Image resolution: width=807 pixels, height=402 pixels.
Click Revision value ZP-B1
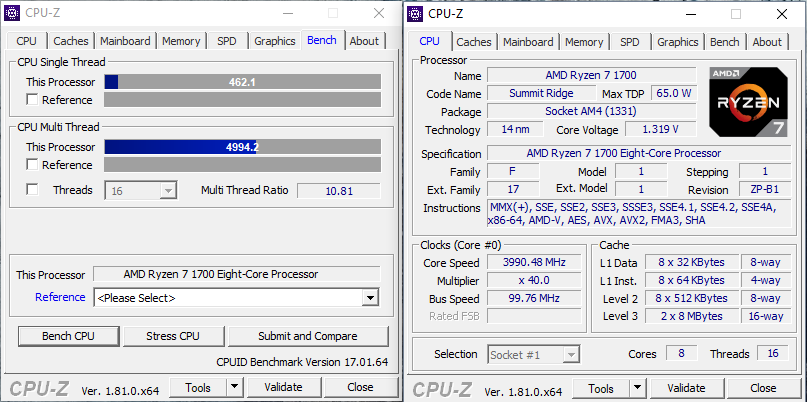click(x=765, y=189)
